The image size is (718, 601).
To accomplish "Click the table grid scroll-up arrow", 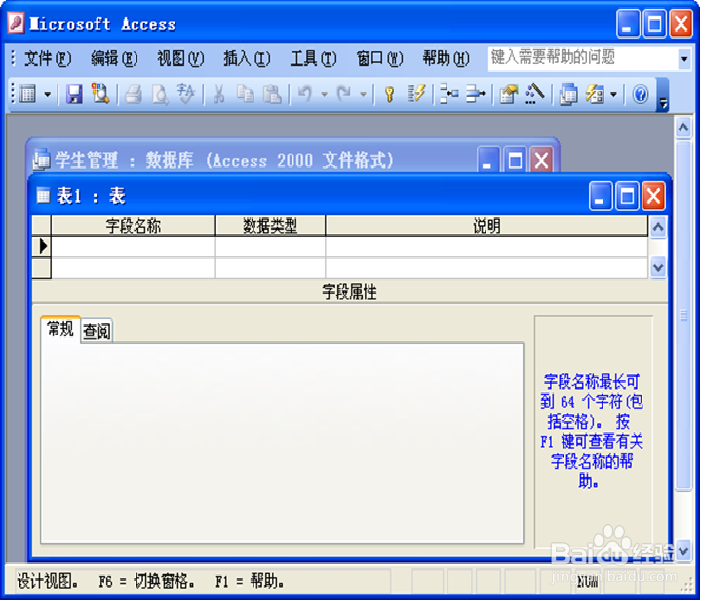I will click(x=658, y=227).
